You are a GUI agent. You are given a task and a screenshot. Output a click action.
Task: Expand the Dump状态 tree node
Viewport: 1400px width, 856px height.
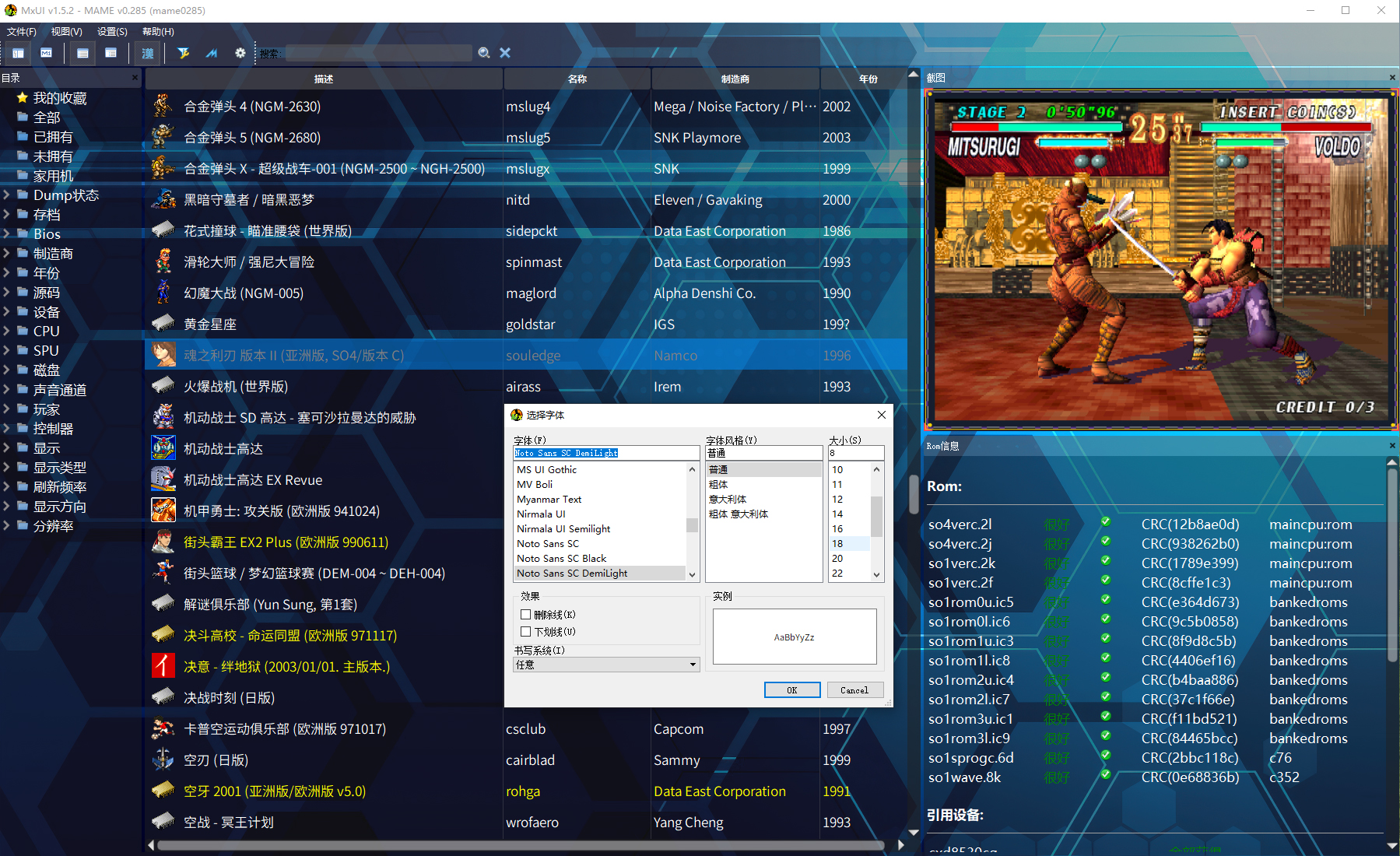click(7, 195)
